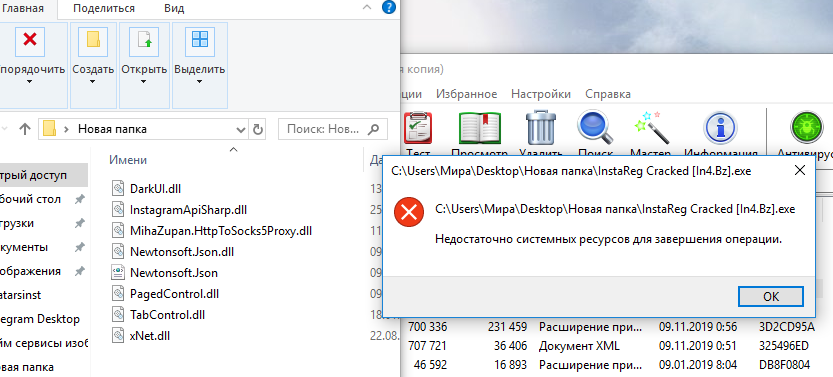Select the xNet.dll file
The image size is (833, 377).
click(x=150, y=336)
